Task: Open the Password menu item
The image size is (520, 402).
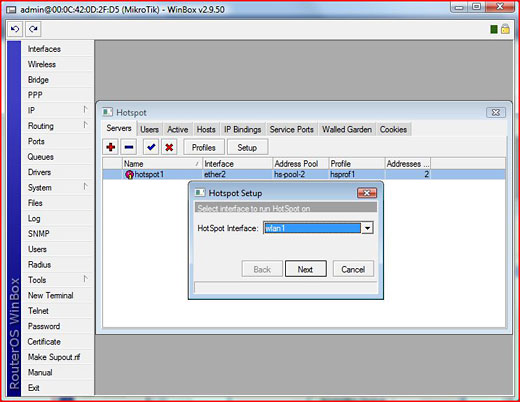Action: pyautogui.click(x=44, y=326)
